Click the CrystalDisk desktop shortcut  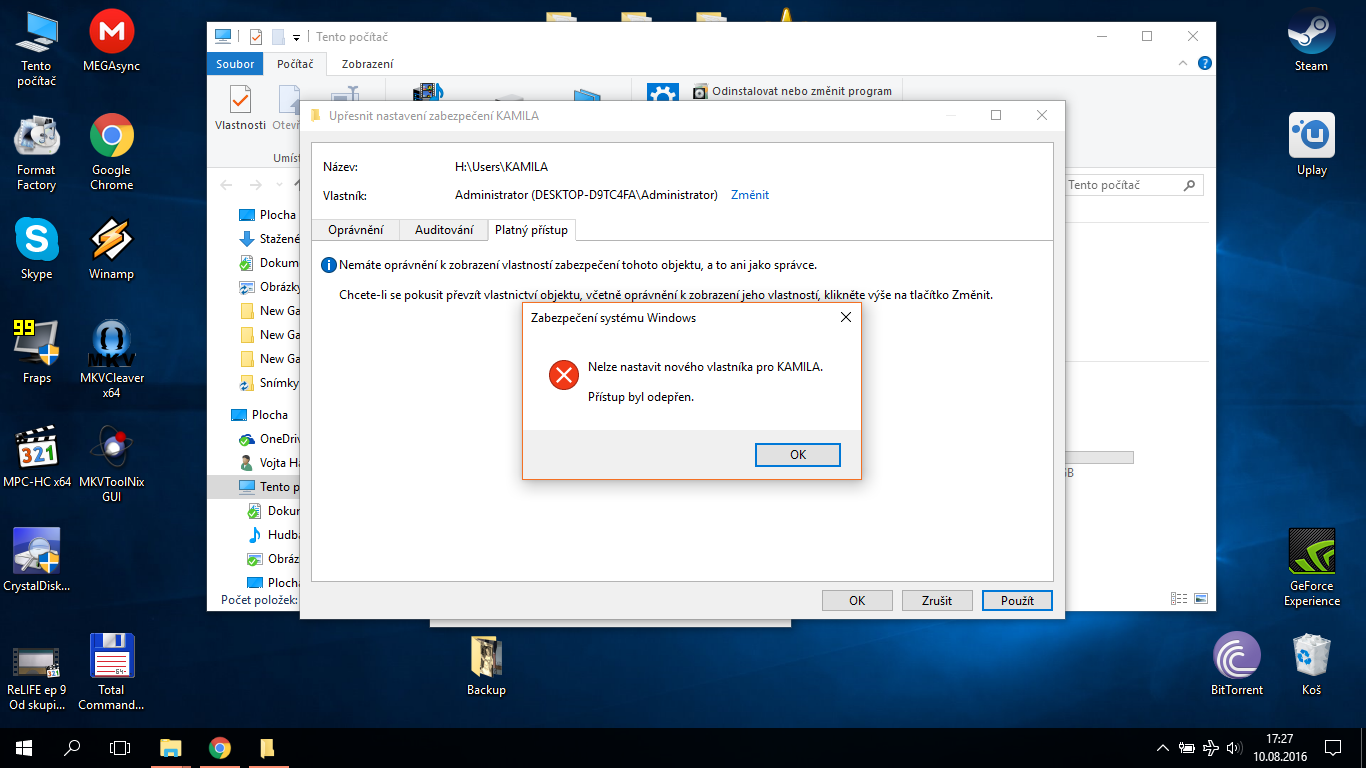coord(36,560)
